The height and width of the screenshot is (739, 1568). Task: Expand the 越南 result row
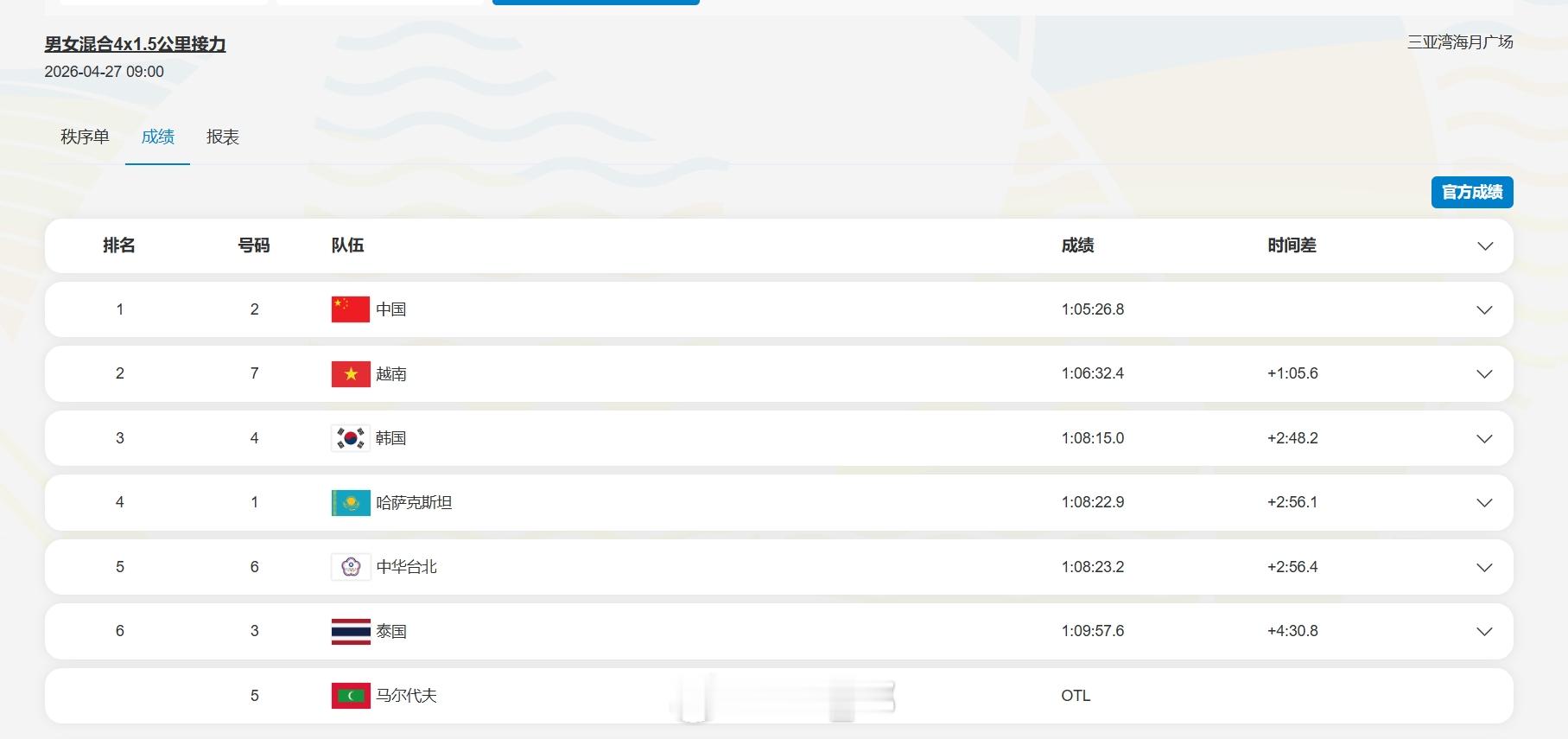pyautogui.click(x=1484, y=374)
